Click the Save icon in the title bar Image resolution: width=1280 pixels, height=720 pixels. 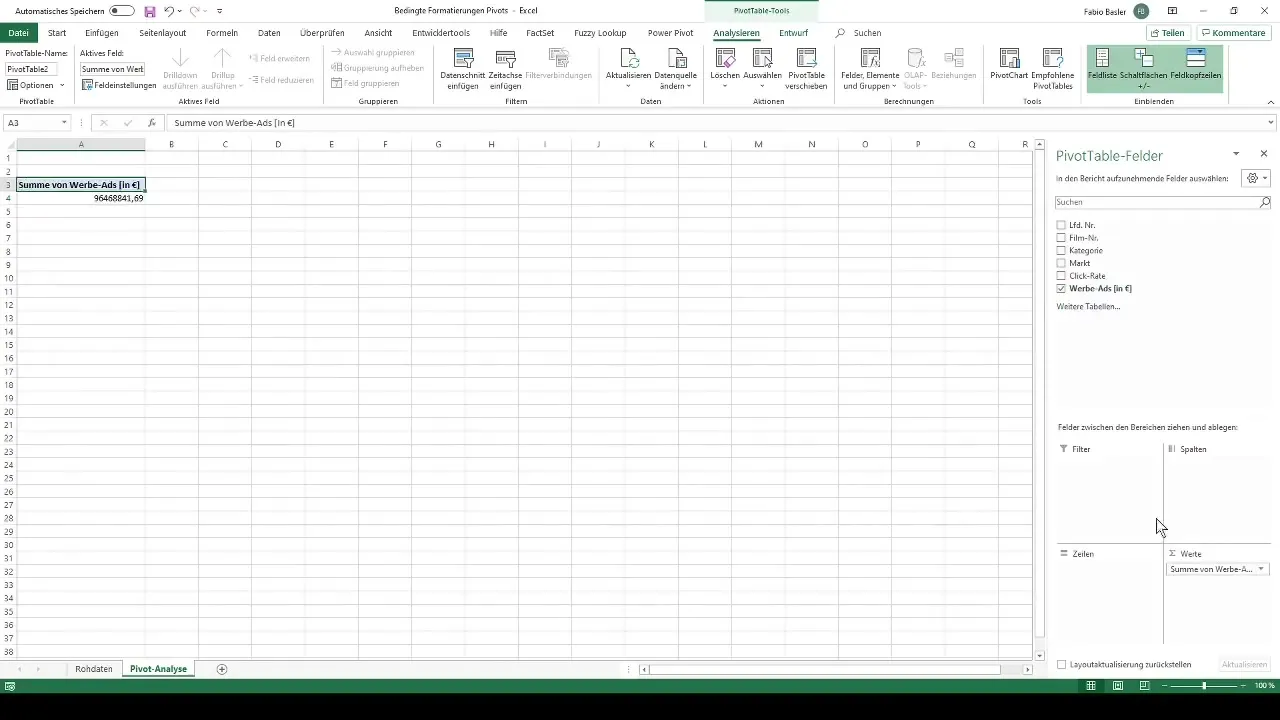pos(150,10)
